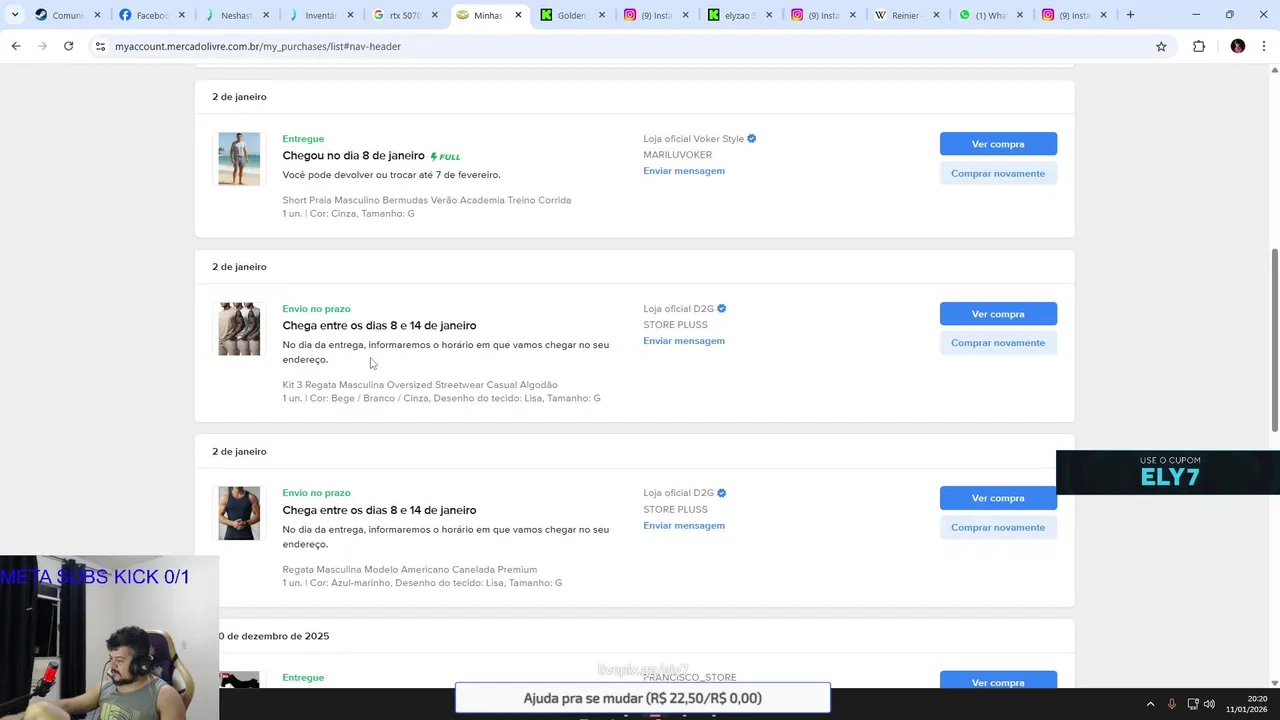Click scrollbar down arrow
Image resolution: width=1280 pixels, height=720 pixels.
click(1274, 683)
